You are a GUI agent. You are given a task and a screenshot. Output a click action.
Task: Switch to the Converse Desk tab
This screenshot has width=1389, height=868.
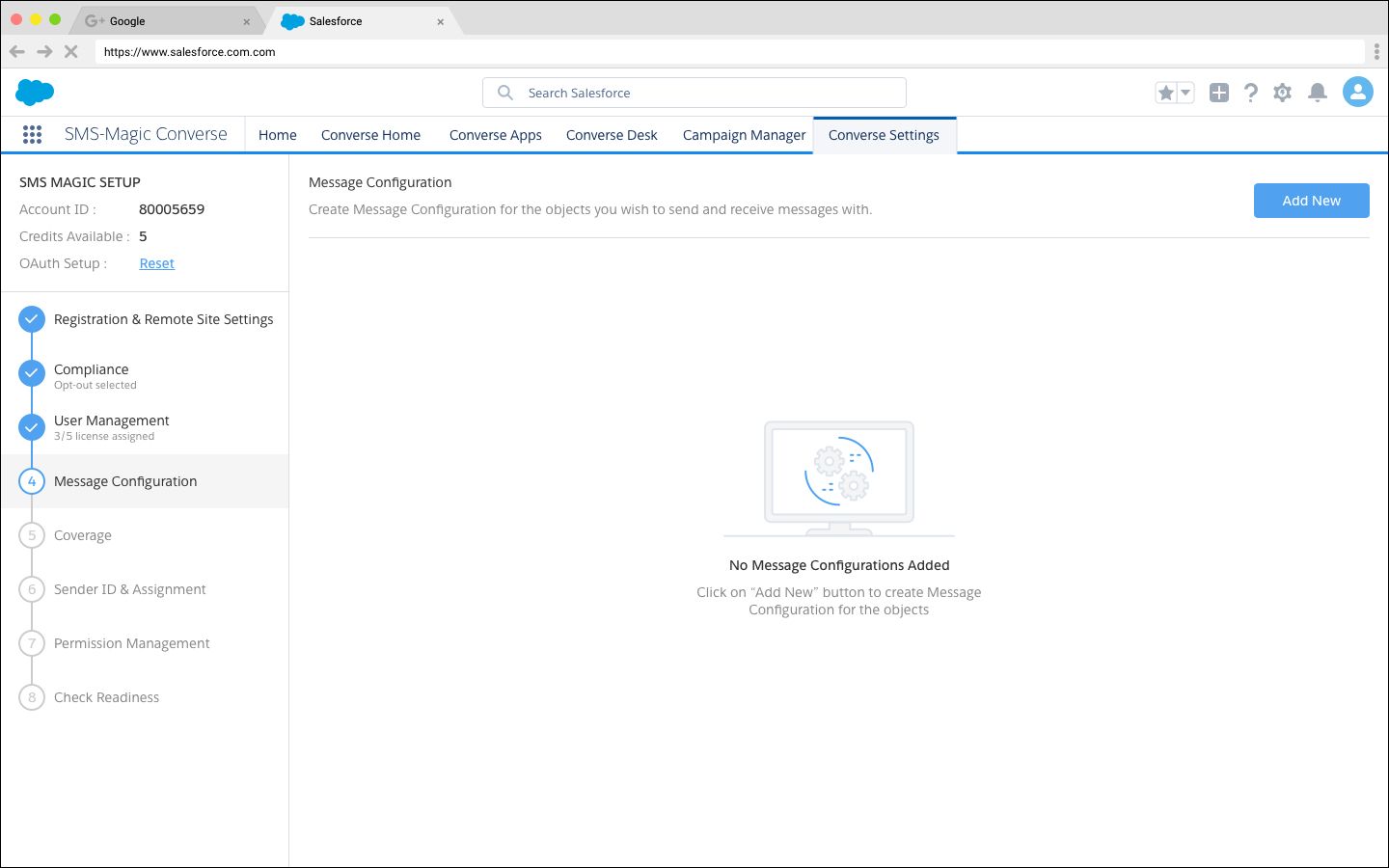pos(612,135)
